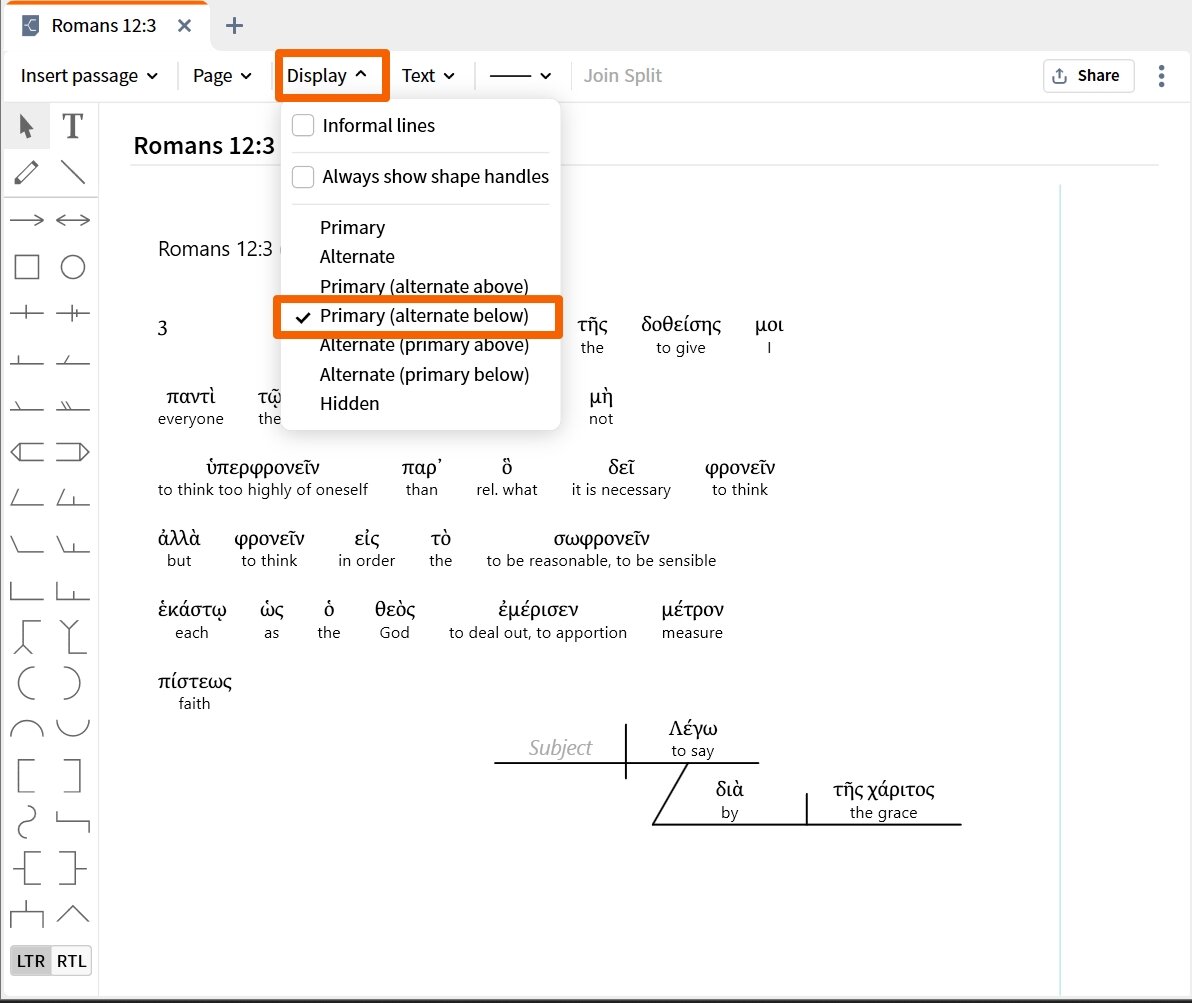
Task: Select the single-headed arrow tool
Action: click(x=27, y=221)
